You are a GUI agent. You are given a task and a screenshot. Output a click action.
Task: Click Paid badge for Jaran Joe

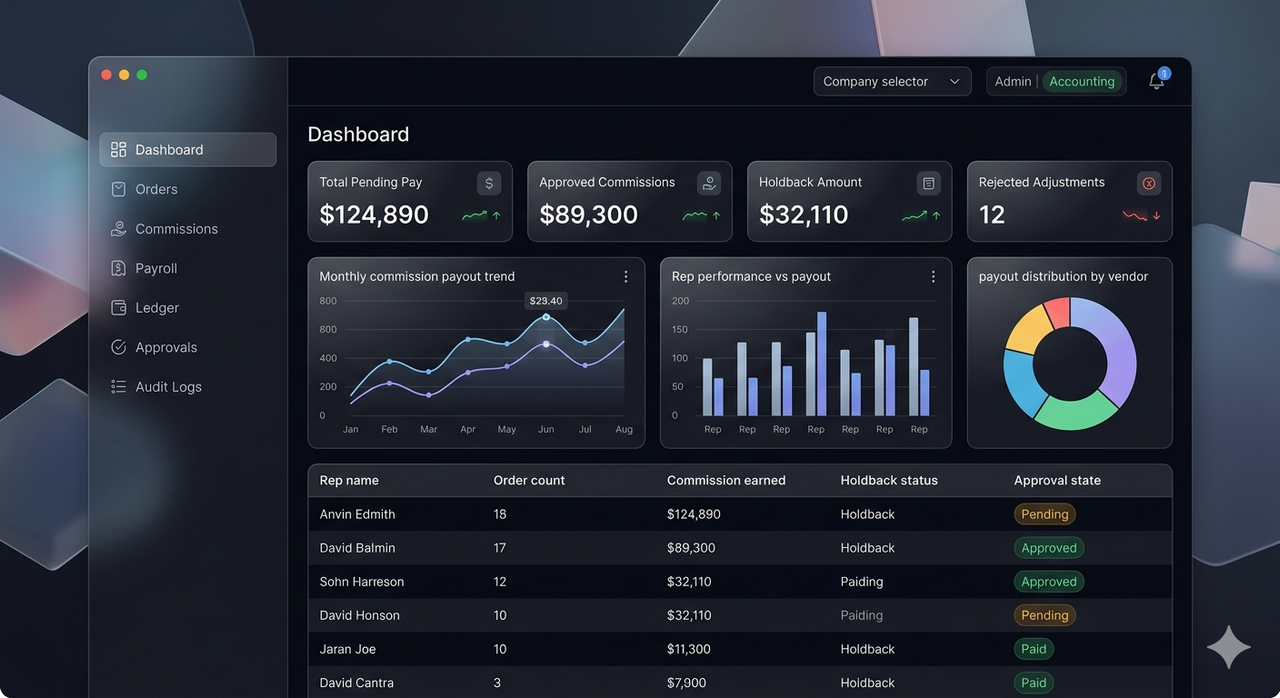pyautogui.click(x=1034, y=649)
